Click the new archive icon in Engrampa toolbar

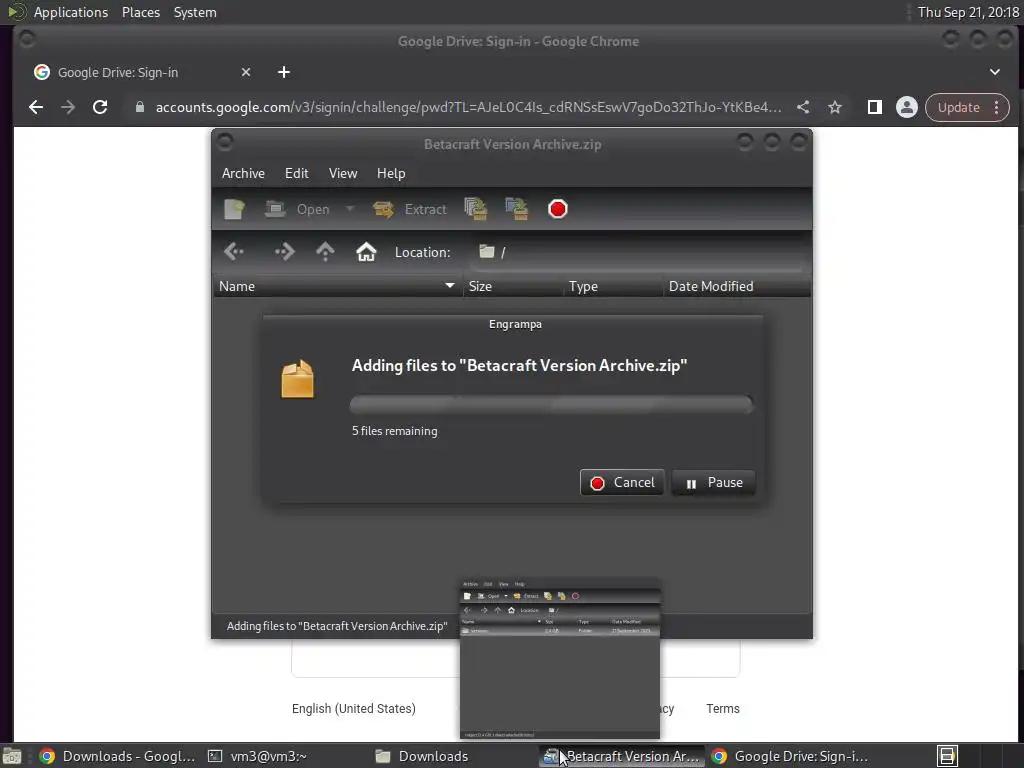coord(234,209)
